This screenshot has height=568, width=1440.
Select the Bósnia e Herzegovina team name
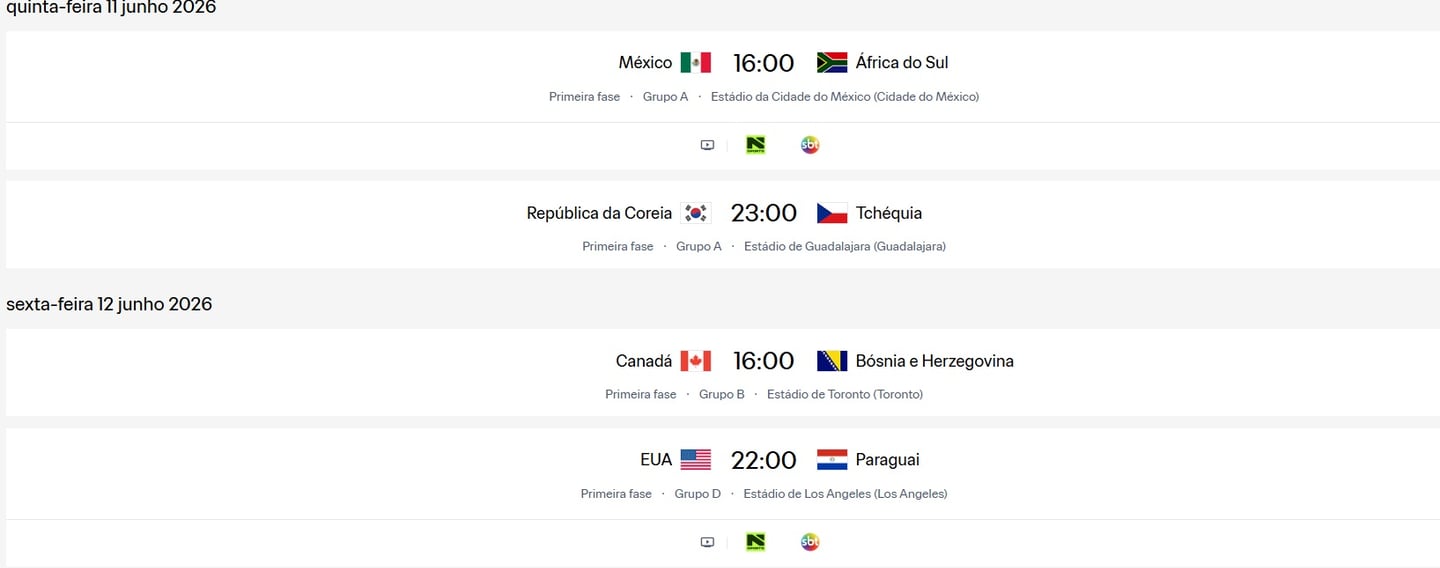point(934,361)
